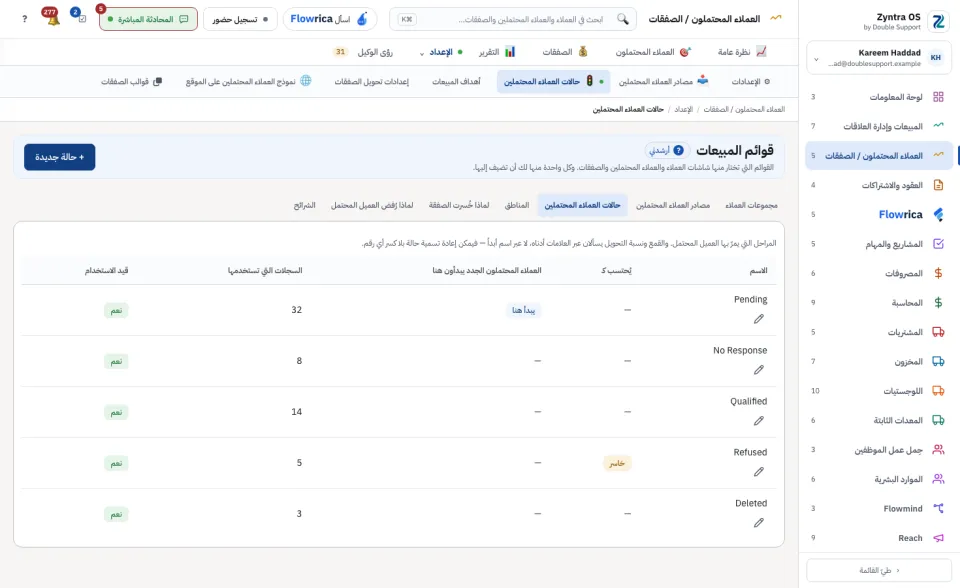The image size is (960, 588).
Task: Click the Reach megaphone icon
Action: 938,538
